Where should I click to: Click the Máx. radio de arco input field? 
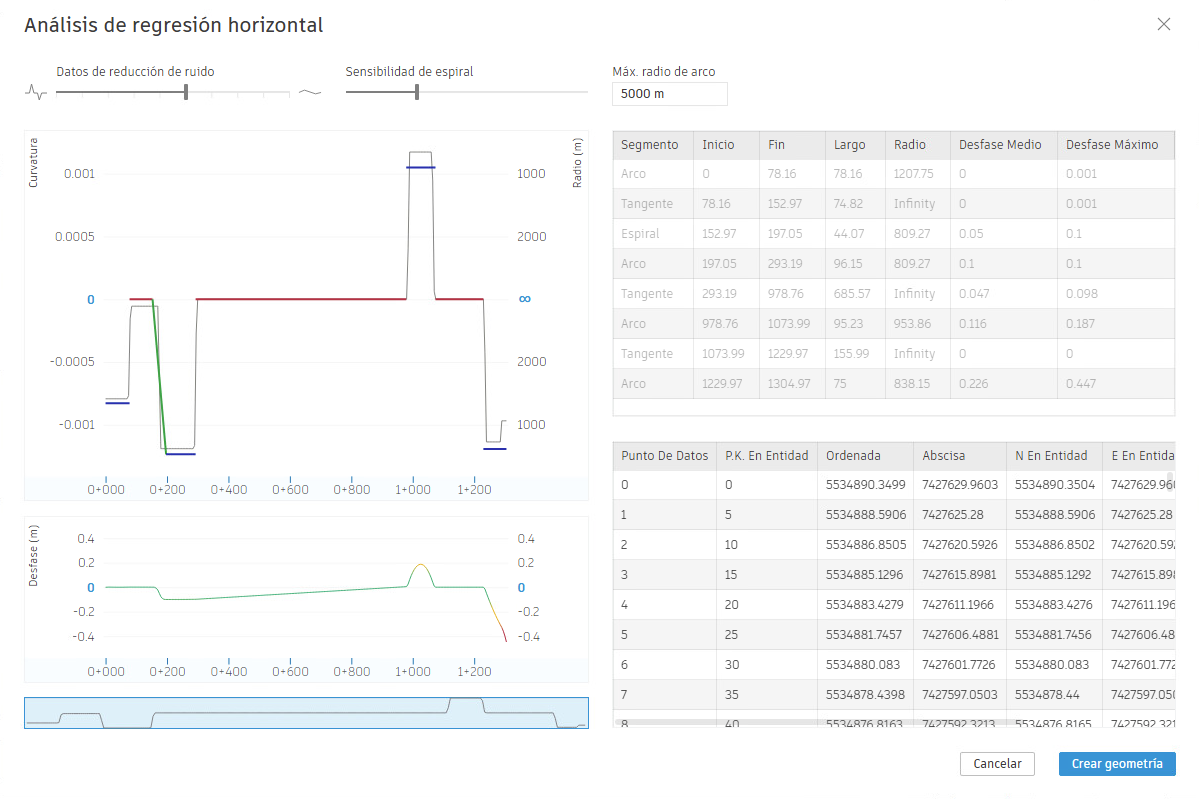coord(669,93)
